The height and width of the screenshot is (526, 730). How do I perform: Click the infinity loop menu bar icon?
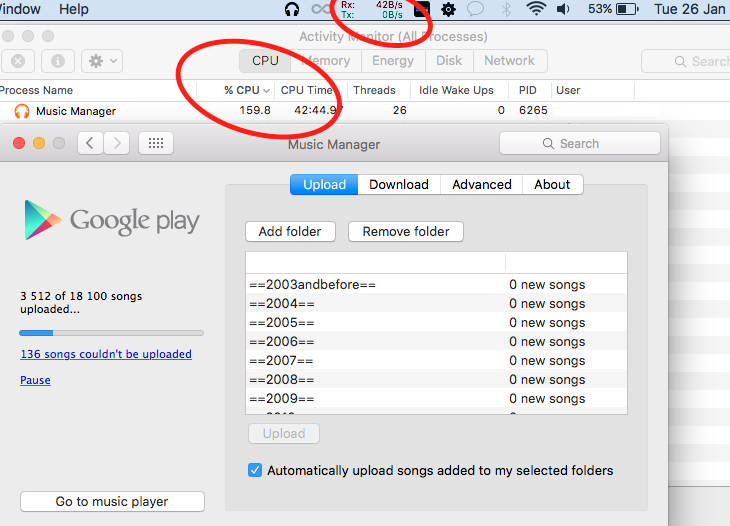coord(320,9)
